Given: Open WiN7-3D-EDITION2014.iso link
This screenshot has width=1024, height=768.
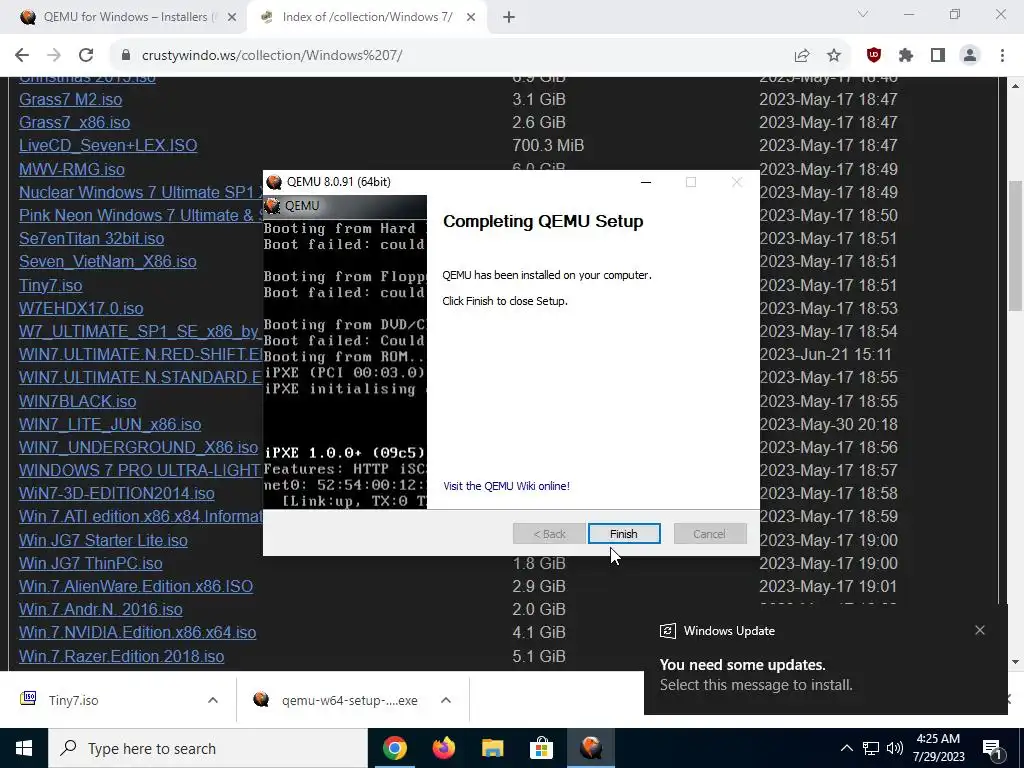Looking at the screenshot, I should [116, 493].
